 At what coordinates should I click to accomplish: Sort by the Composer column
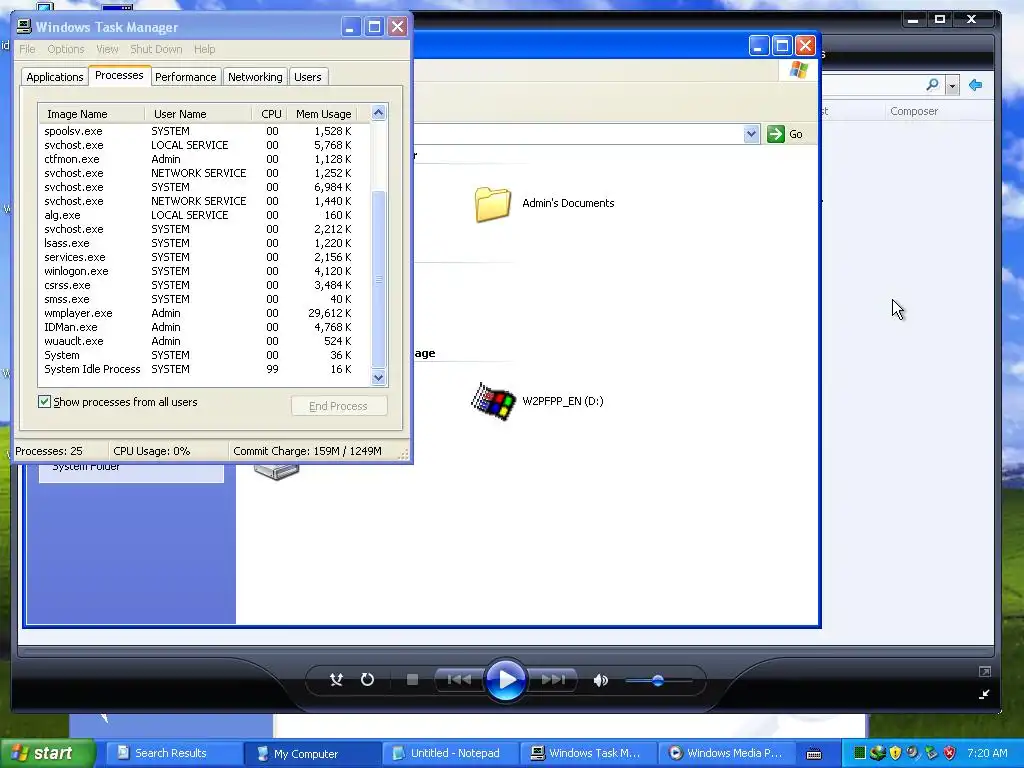coord(914,111)
